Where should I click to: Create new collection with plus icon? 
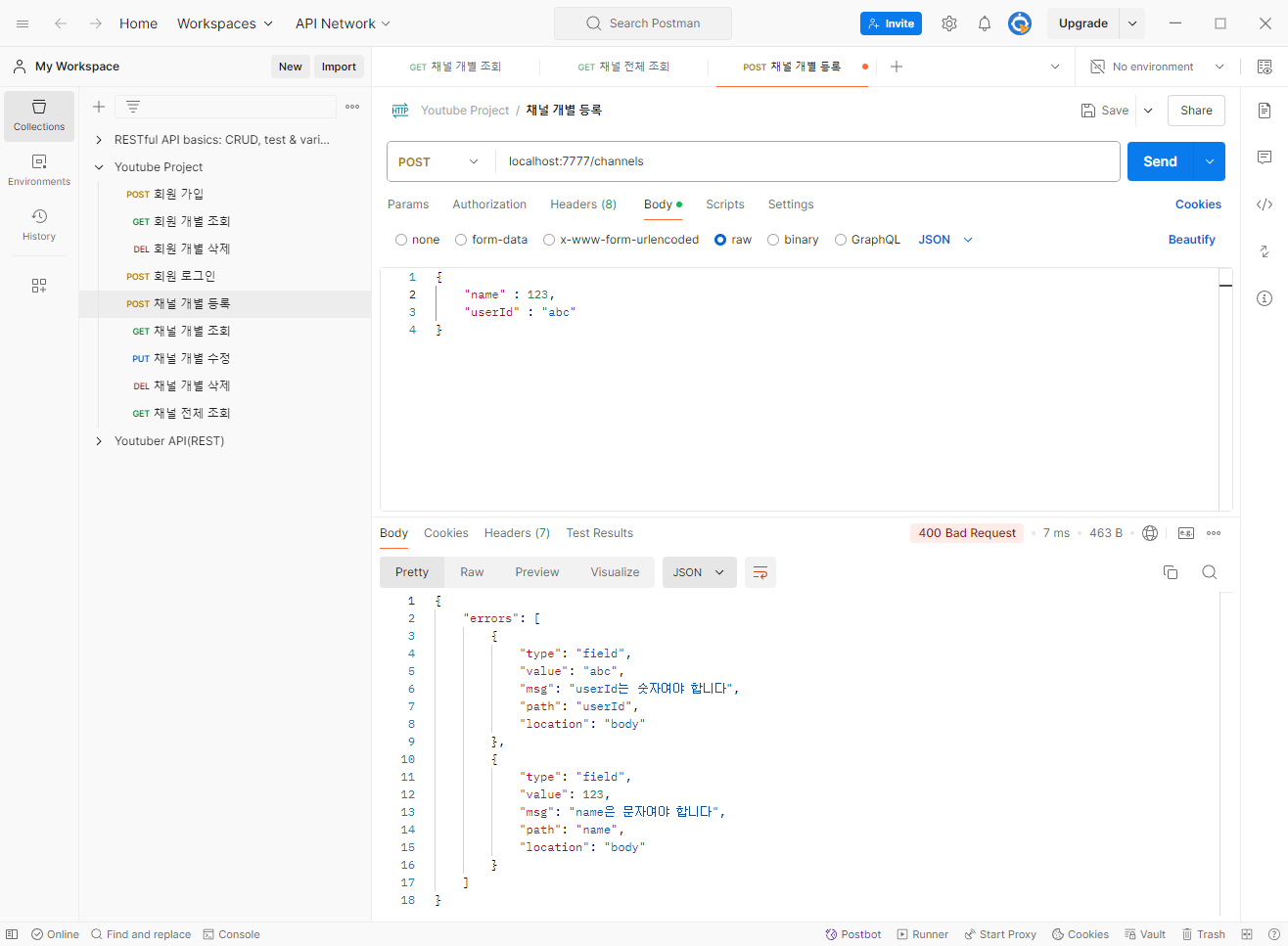click(99, 107)
